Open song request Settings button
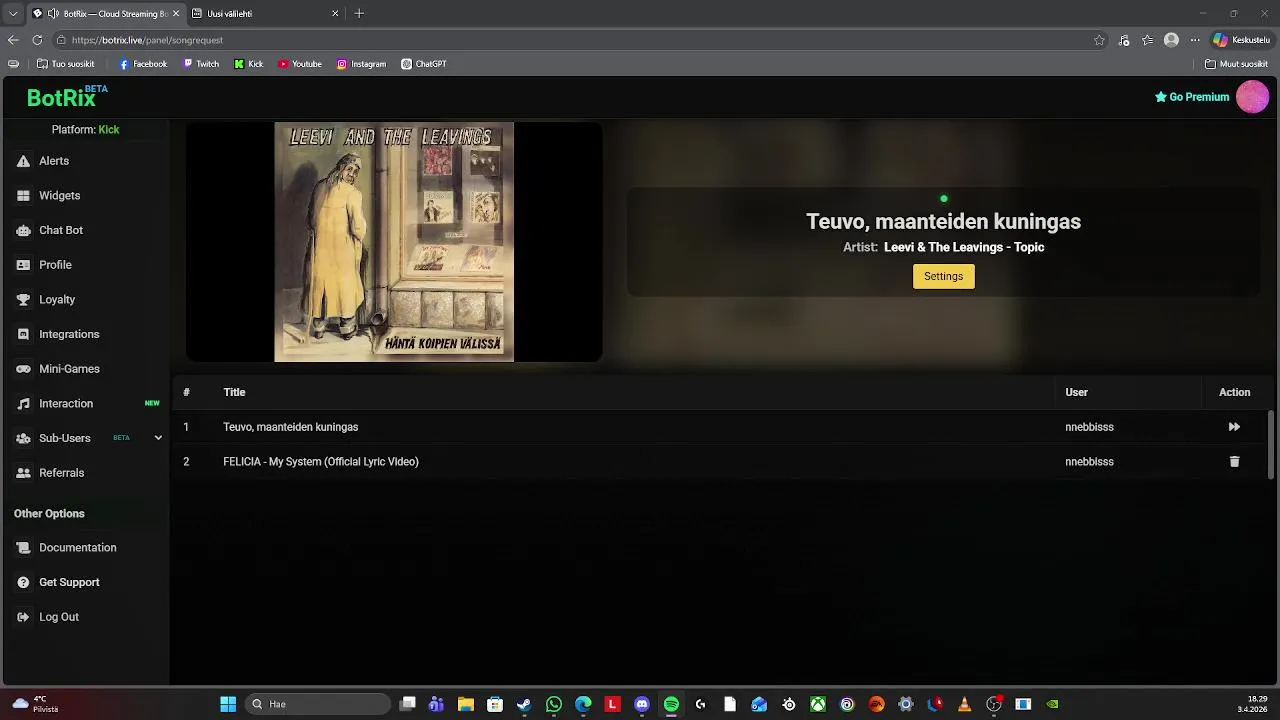1280x720 pixels. point(943,276)
